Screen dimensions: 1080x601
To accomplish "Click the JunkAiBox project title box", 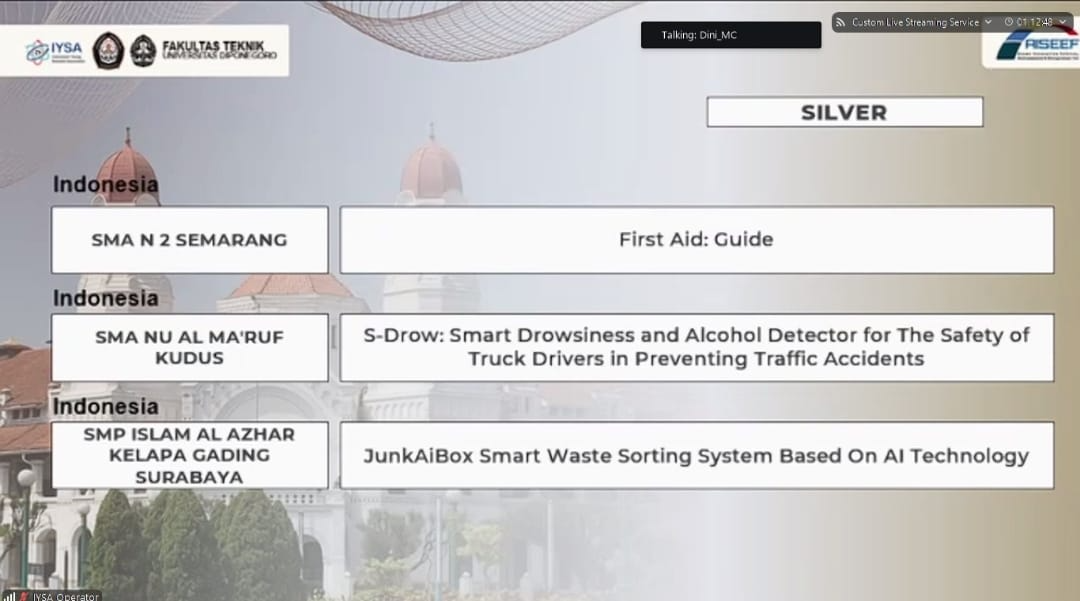I will [x=696, y=455].
